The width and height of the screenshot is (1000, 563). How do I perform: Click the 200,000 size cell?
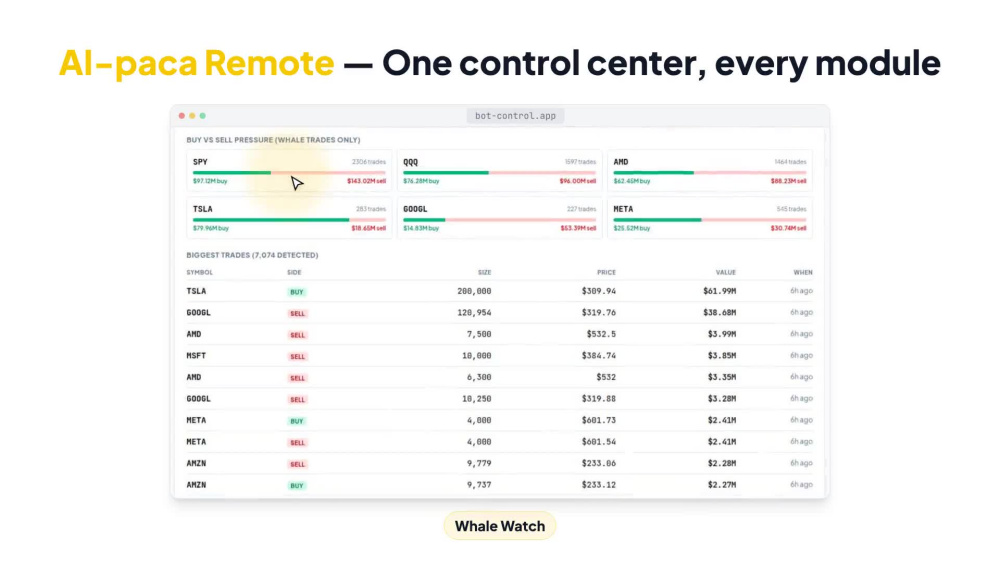coord(474,291)
